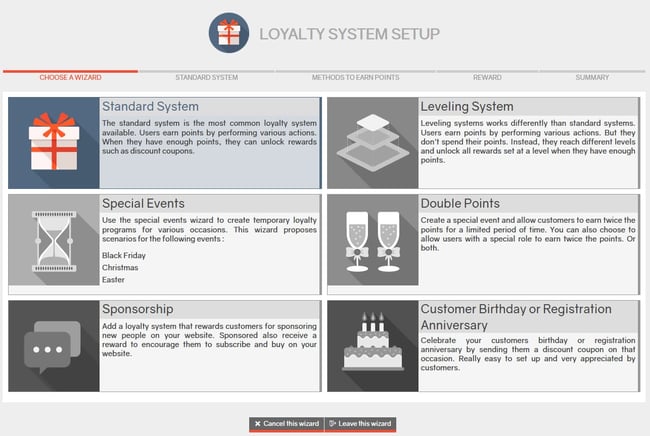Click the Special Events description paragraph
This screenshot has width=650, height=436.
[209, 230]
